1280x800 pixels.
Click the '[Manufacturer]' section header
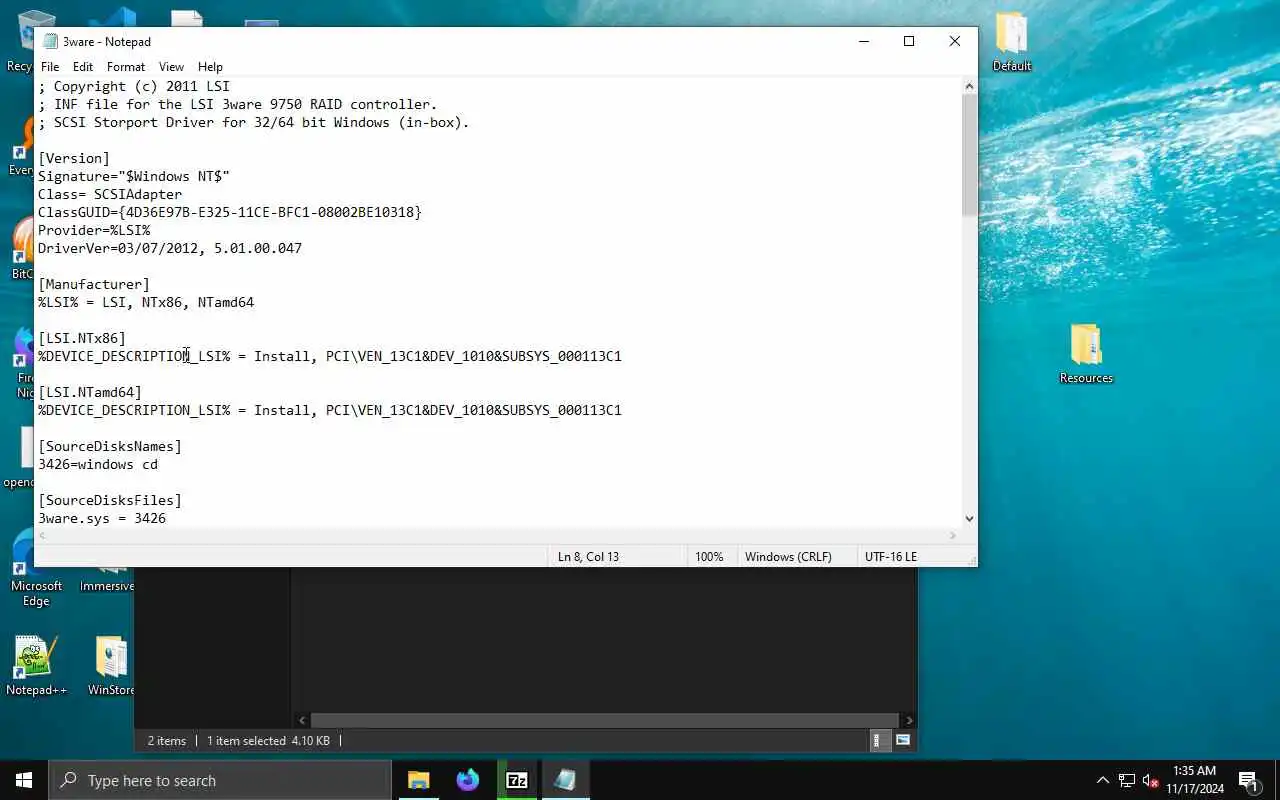coord(94,284)
